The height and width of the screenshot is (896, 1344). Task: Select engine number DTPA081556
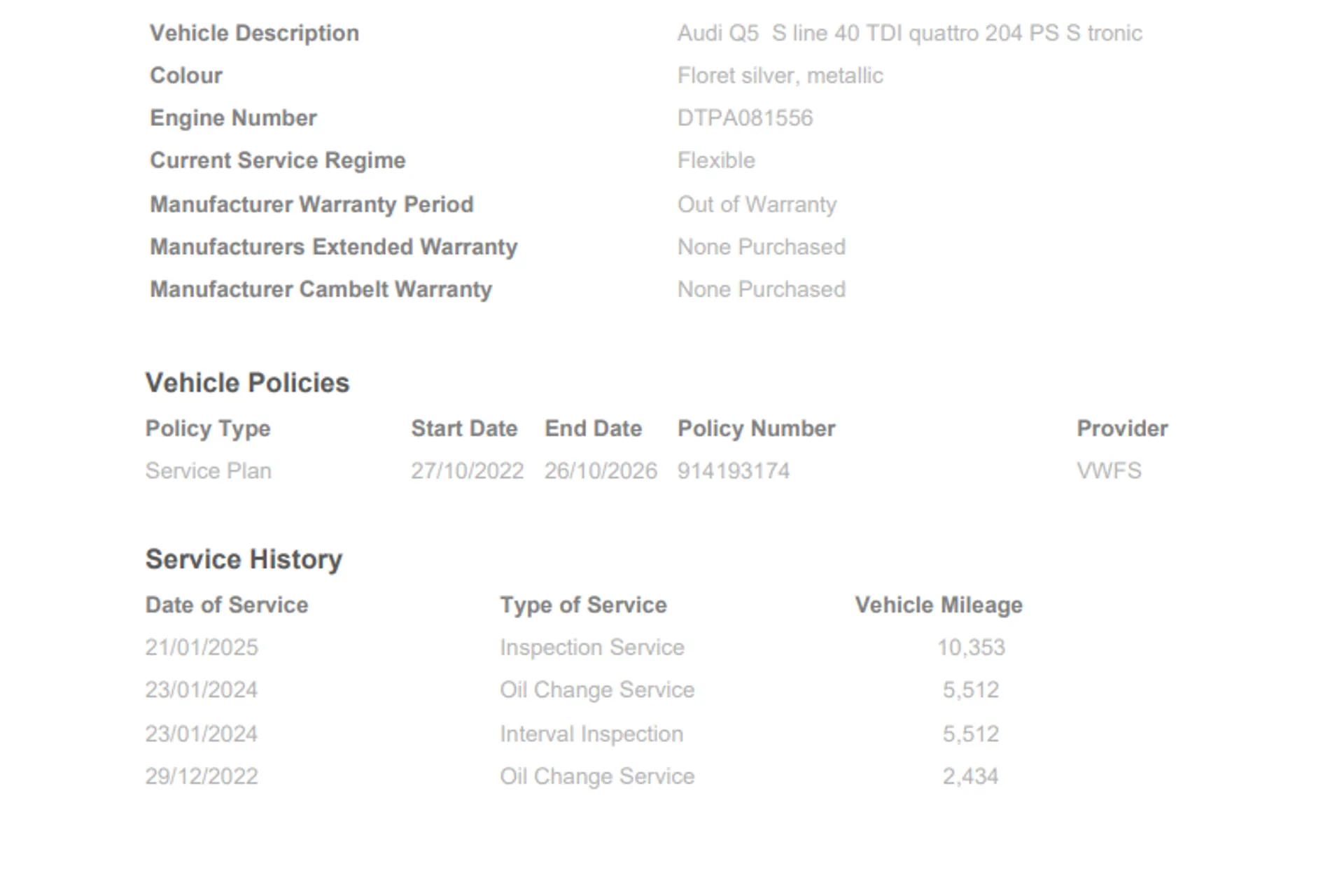(745, 118)
